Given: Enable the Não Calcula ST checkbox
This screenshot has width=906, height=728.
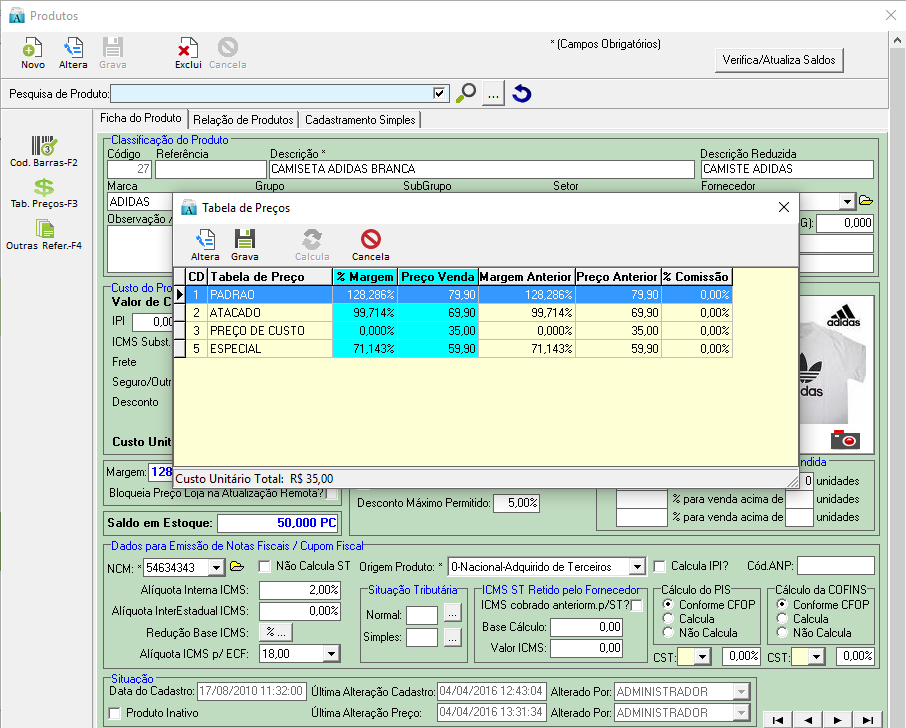Looking at the screenshot, I should click(x=265, y=567).
